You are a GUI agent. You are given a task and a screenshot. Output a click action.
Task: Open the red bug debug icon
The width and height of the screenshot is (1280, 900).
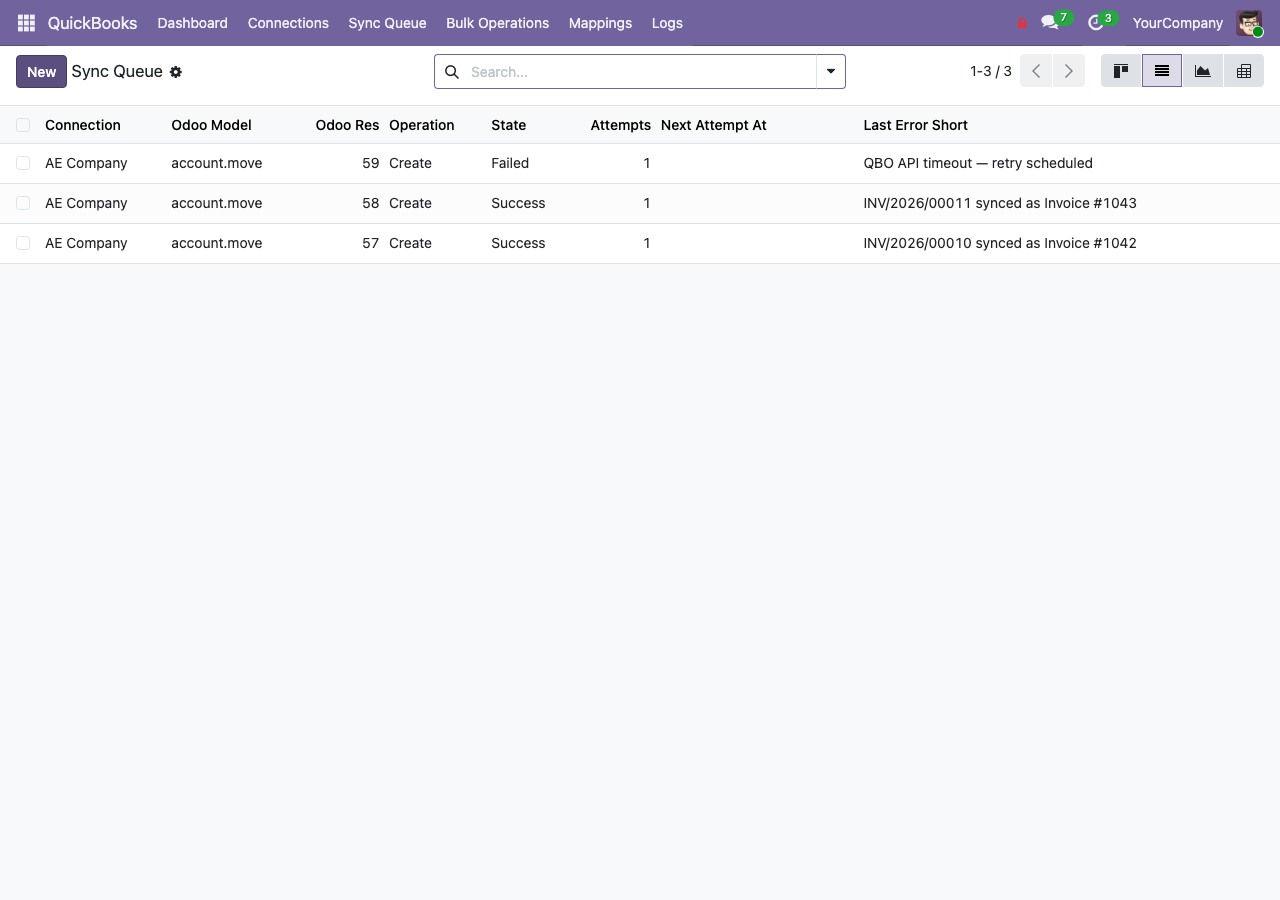1022,23
